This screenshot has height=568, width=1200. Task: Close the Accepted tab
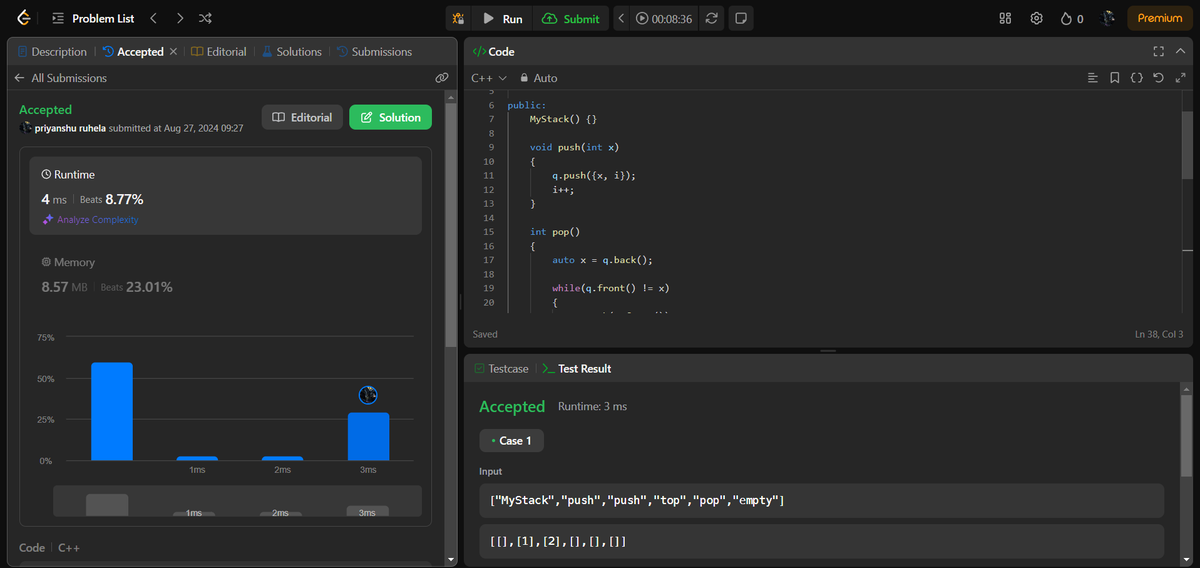173,52
